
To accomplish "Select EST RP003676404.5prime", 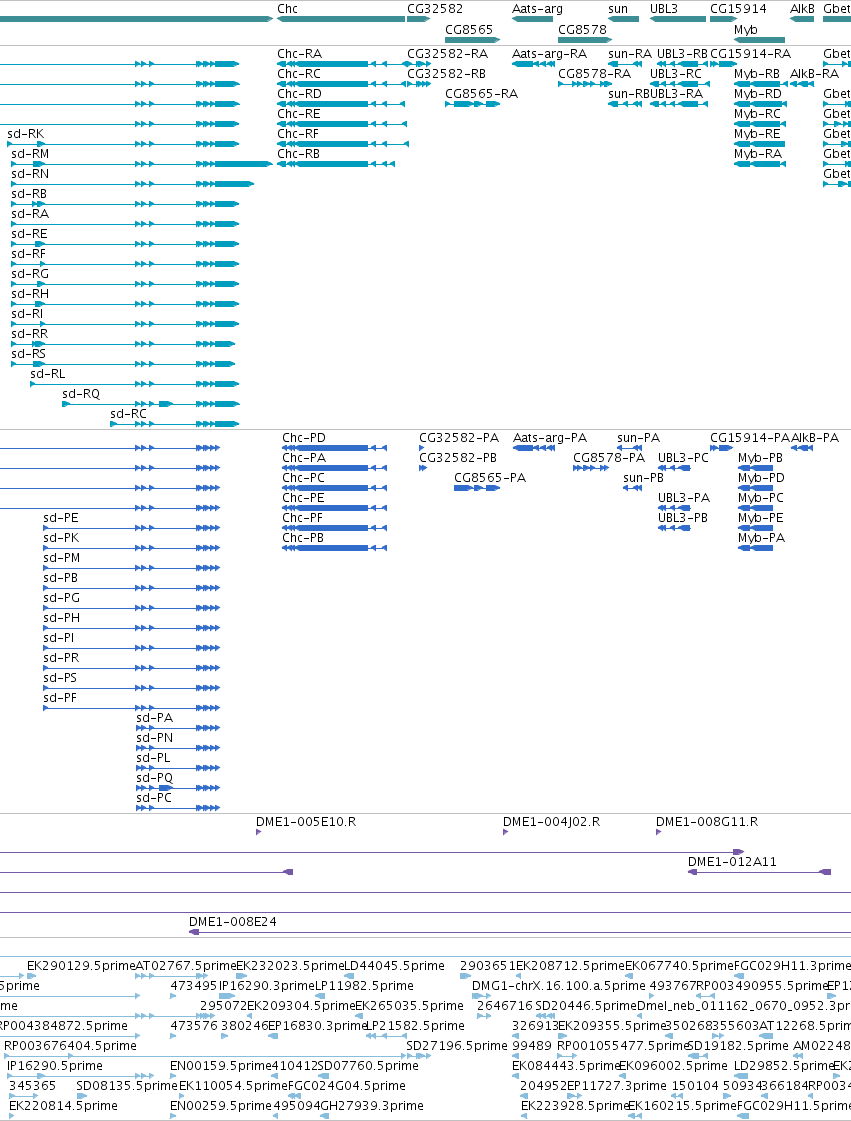I will click(70, 1046).
